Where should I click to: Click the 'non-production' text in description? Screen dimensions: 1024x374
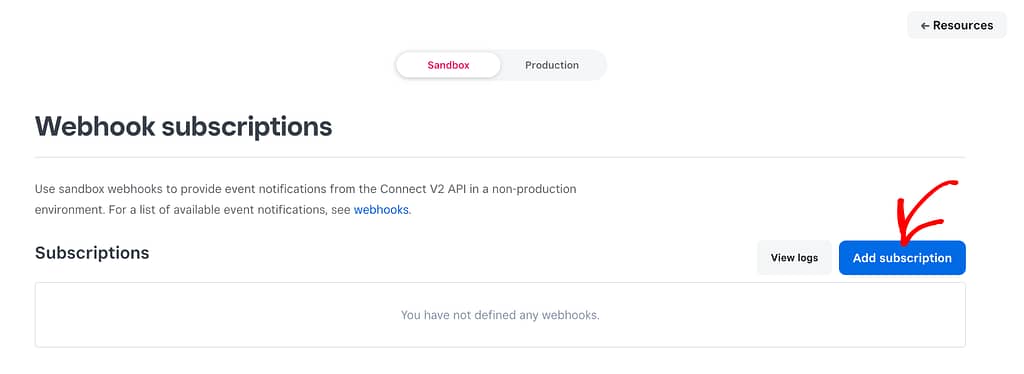point(536,189)
